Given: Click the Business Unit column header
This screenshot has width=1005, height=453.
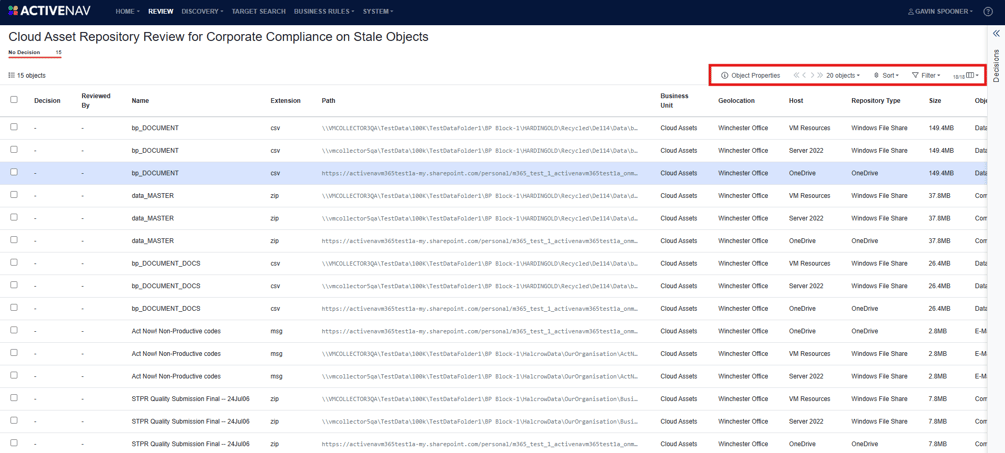Looking at the screenshot, I should point(674,101).
